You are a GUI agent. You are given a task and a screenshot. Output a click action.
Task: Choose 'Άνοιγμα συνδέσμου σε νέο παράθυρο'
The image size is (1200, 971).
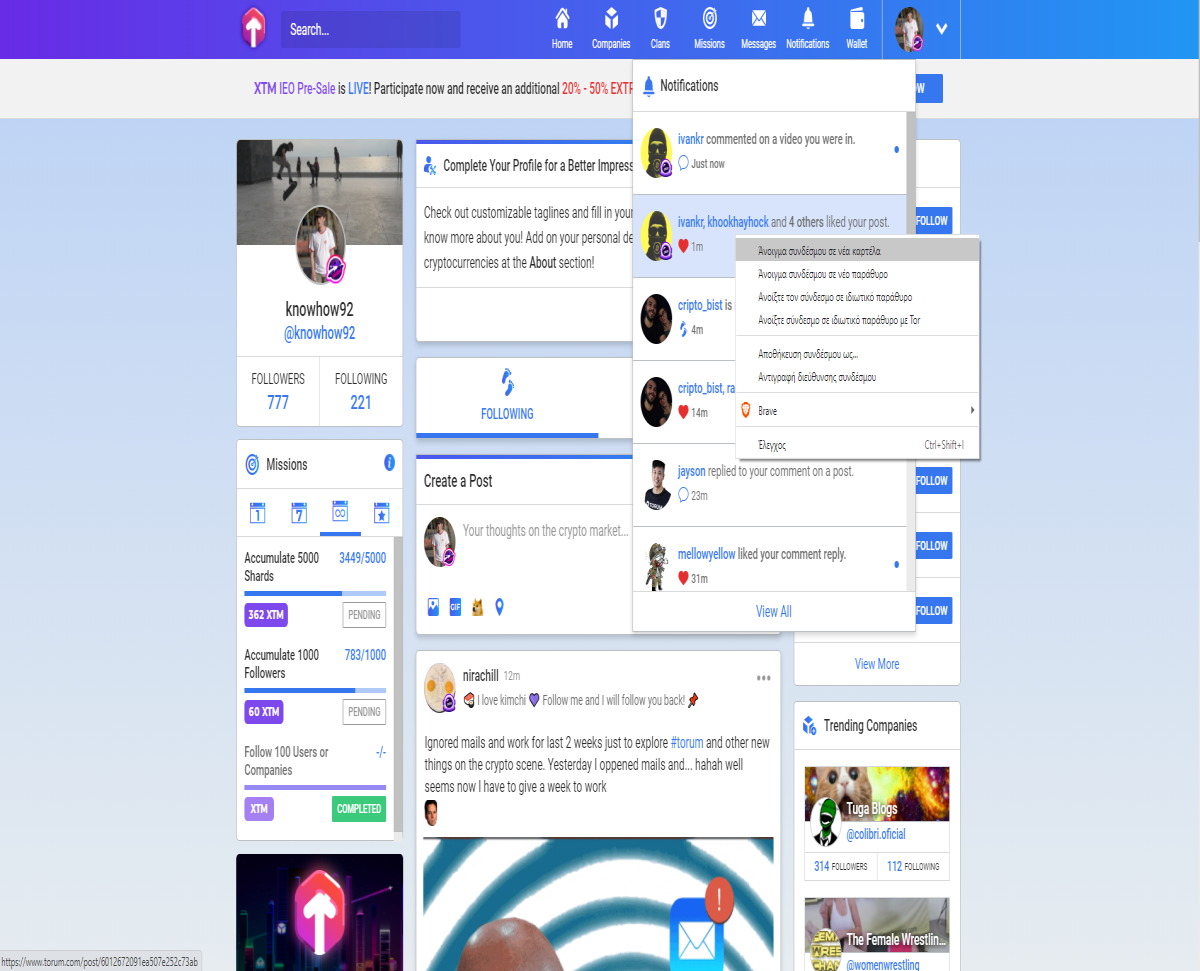(x=857, y=274)
